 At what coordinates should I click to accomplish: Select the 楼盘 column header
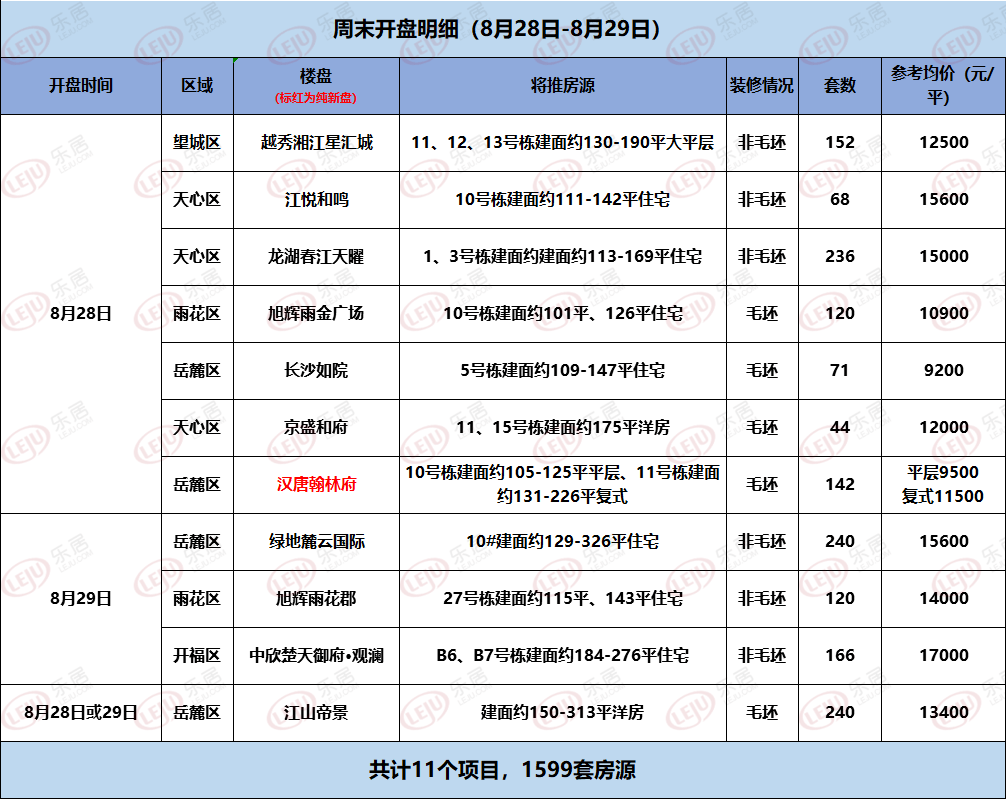(316, 85)
